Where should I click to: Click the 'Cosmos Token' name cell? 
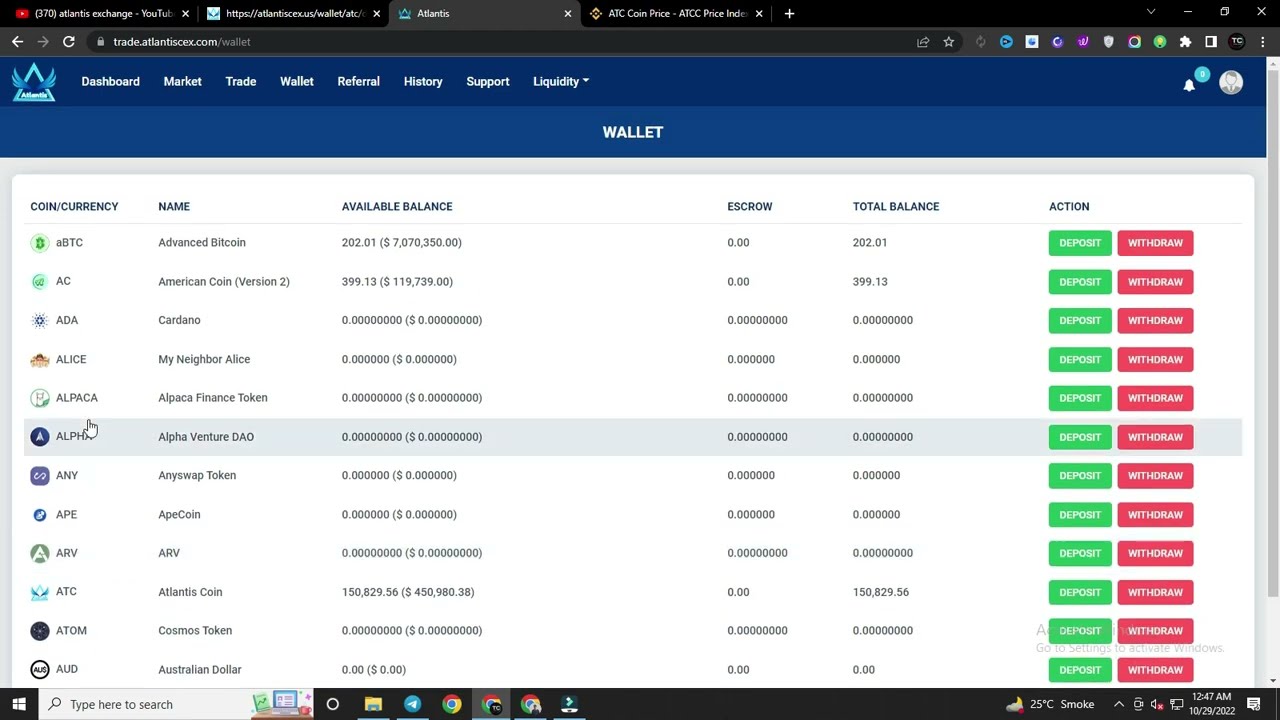195,631
